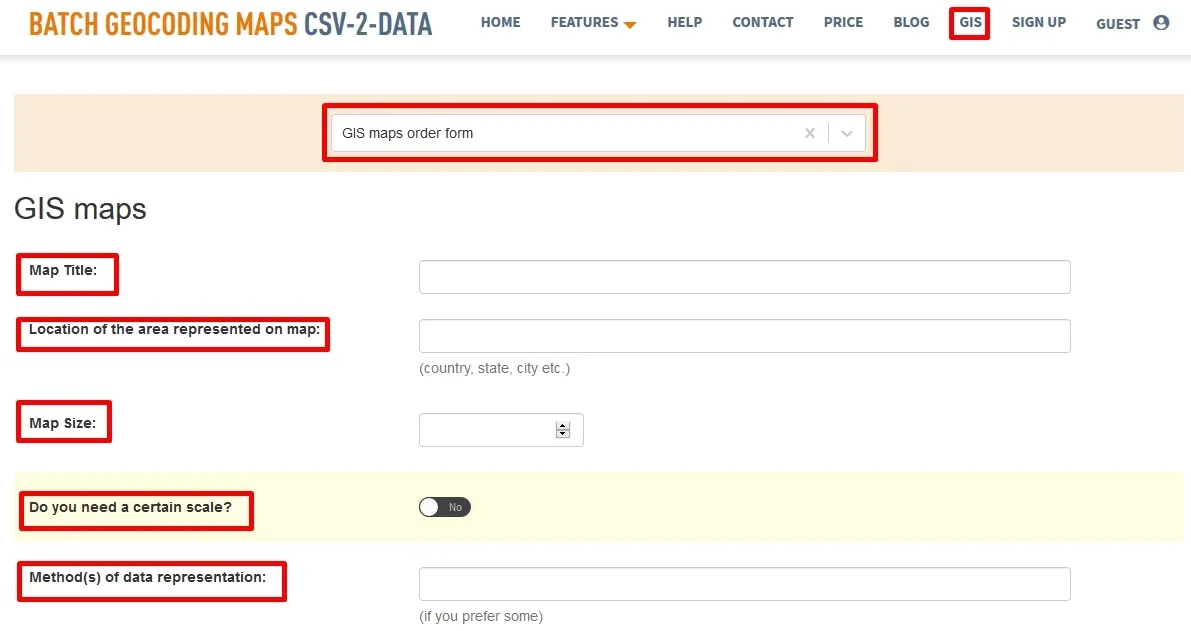Open the Help menu item
This screenshot has height=631, width=1191.
[684, 22]
